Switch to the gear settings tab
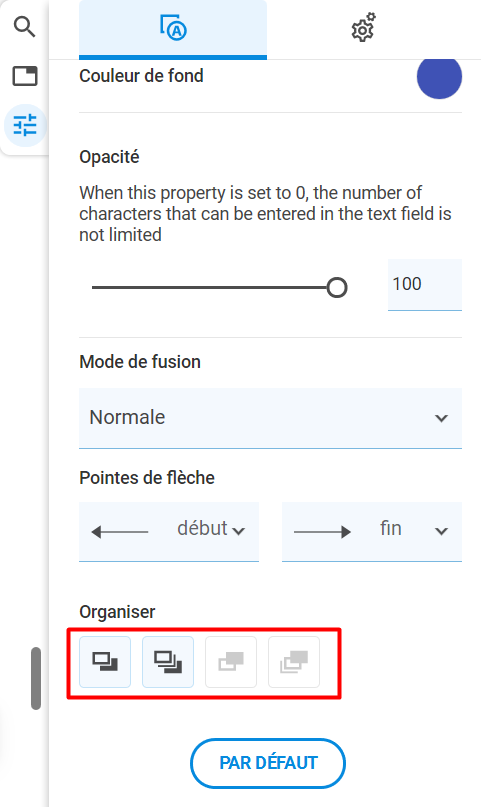 pyautogui.click(x=364, y=29)
